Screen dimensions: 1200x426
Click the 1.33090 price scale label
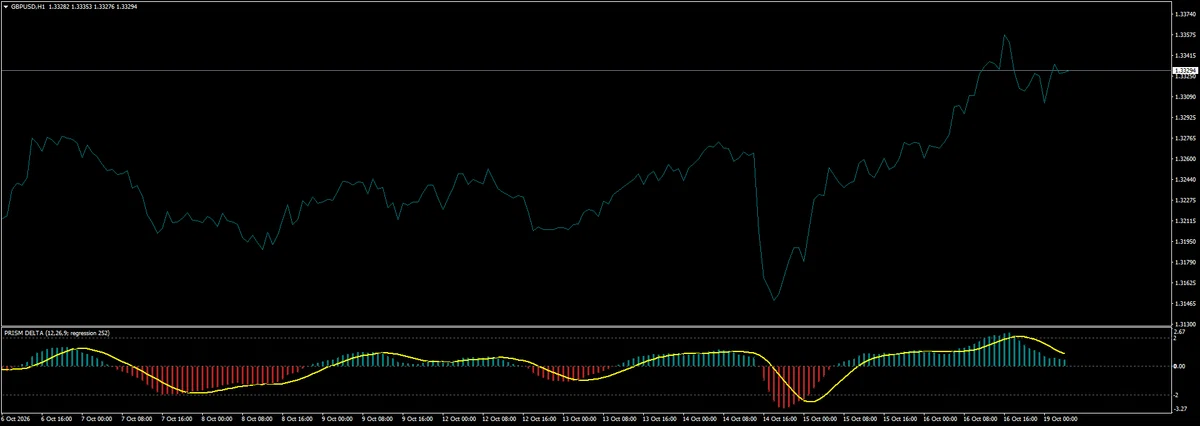click(x=1184, y=97)
